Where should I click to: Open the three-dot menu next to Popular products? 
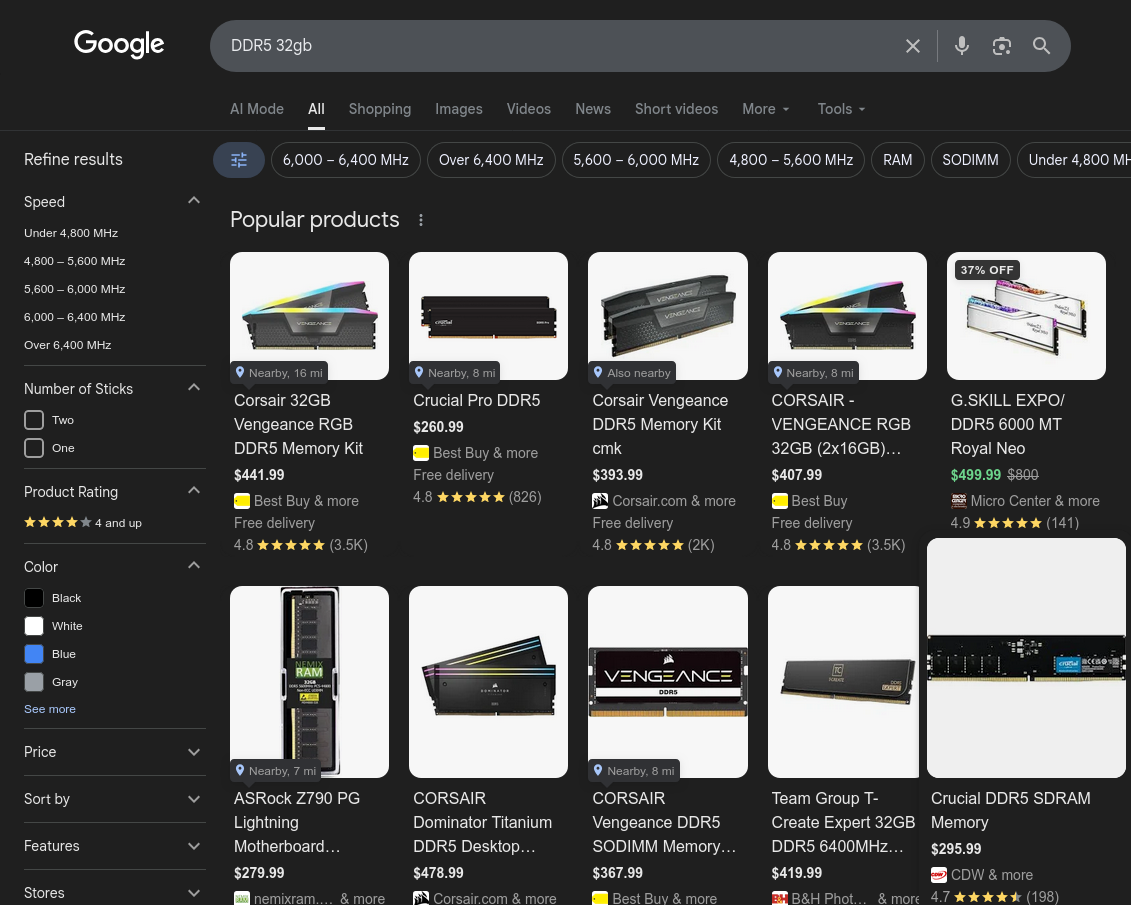coord(421,220)
